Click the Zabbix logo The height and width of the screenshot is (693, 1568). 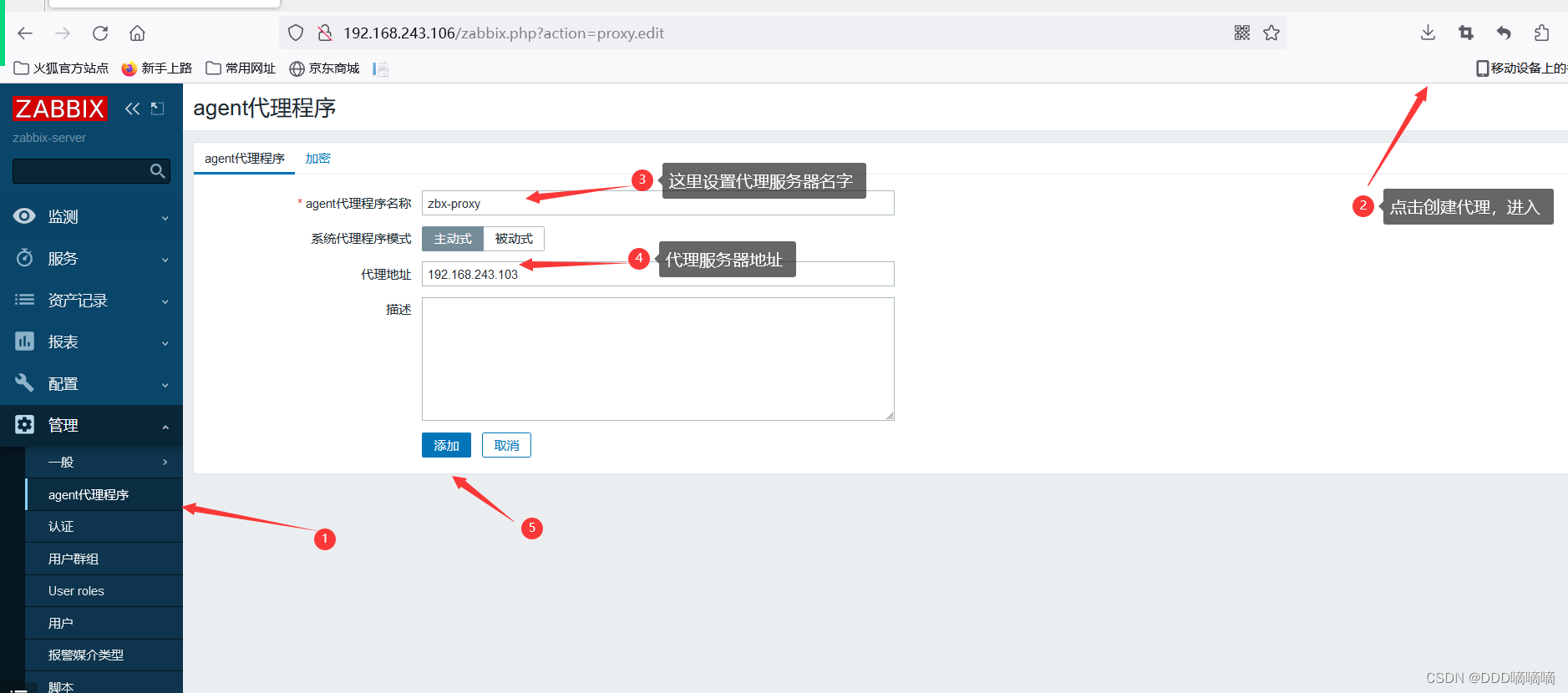[60, 109]
